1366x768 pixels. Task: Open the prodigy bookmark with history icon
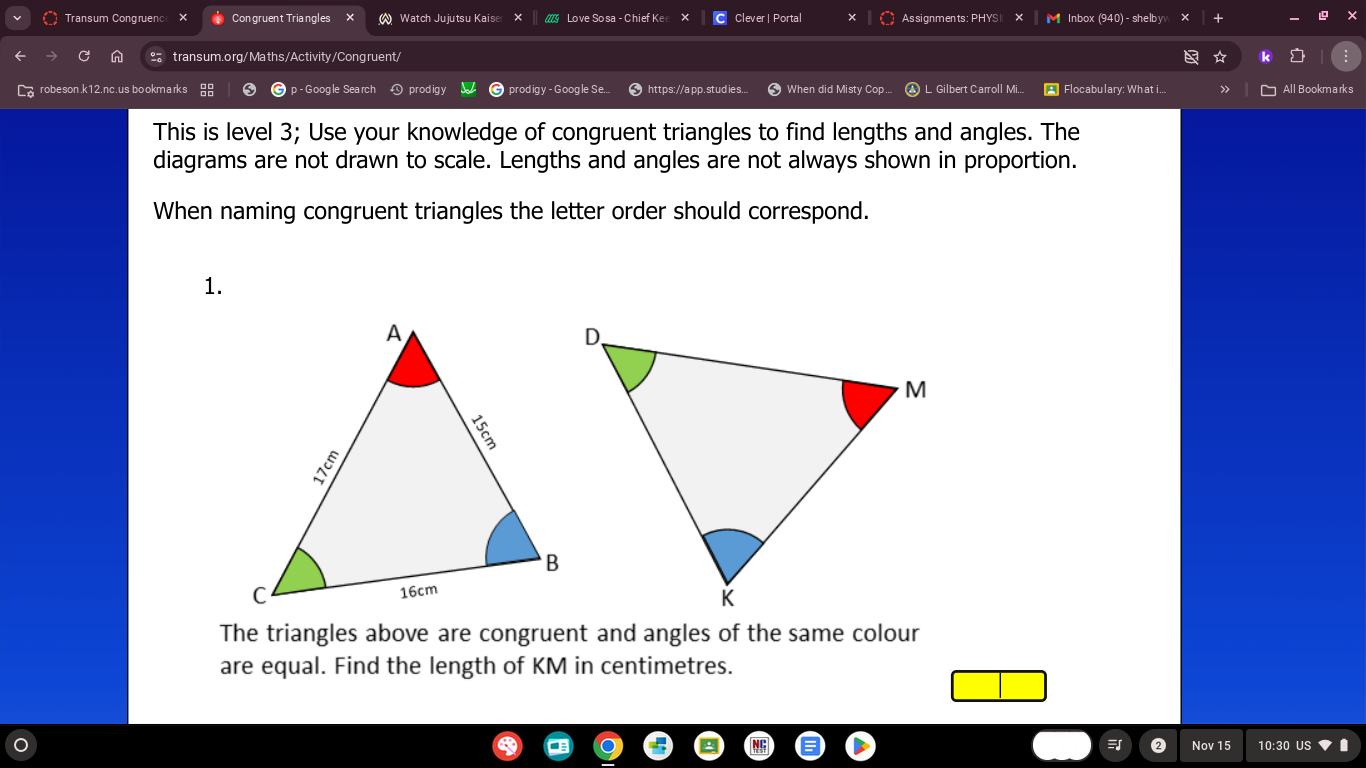(x=418, y=89)
